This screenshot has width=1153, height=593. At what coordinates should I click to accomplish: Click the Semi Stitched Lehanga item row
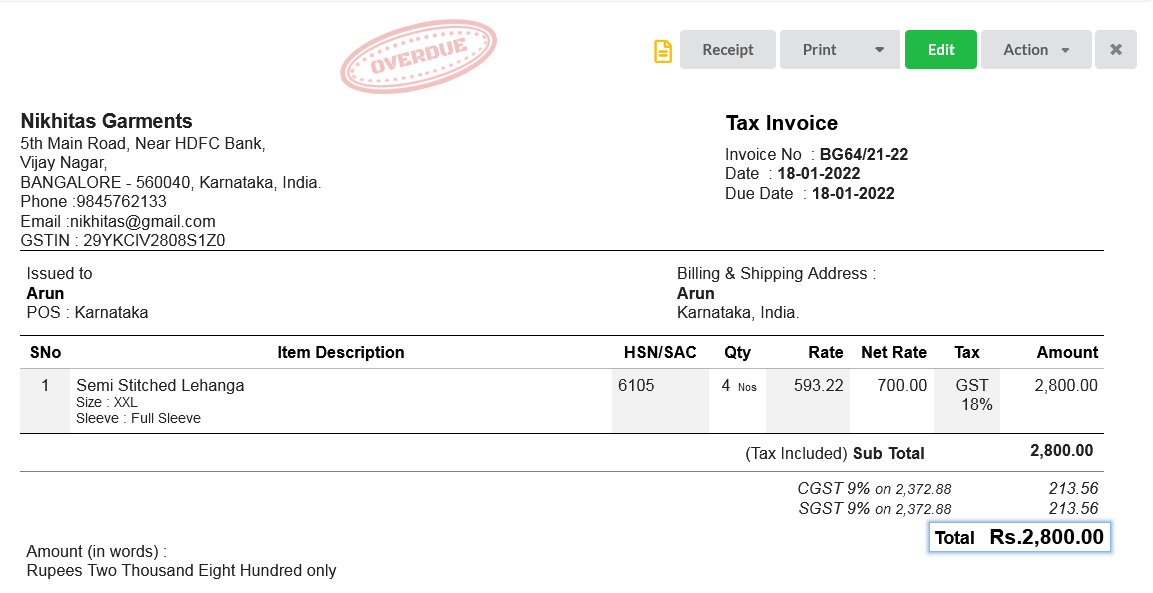pyautogui.click(x=562, y=401)
